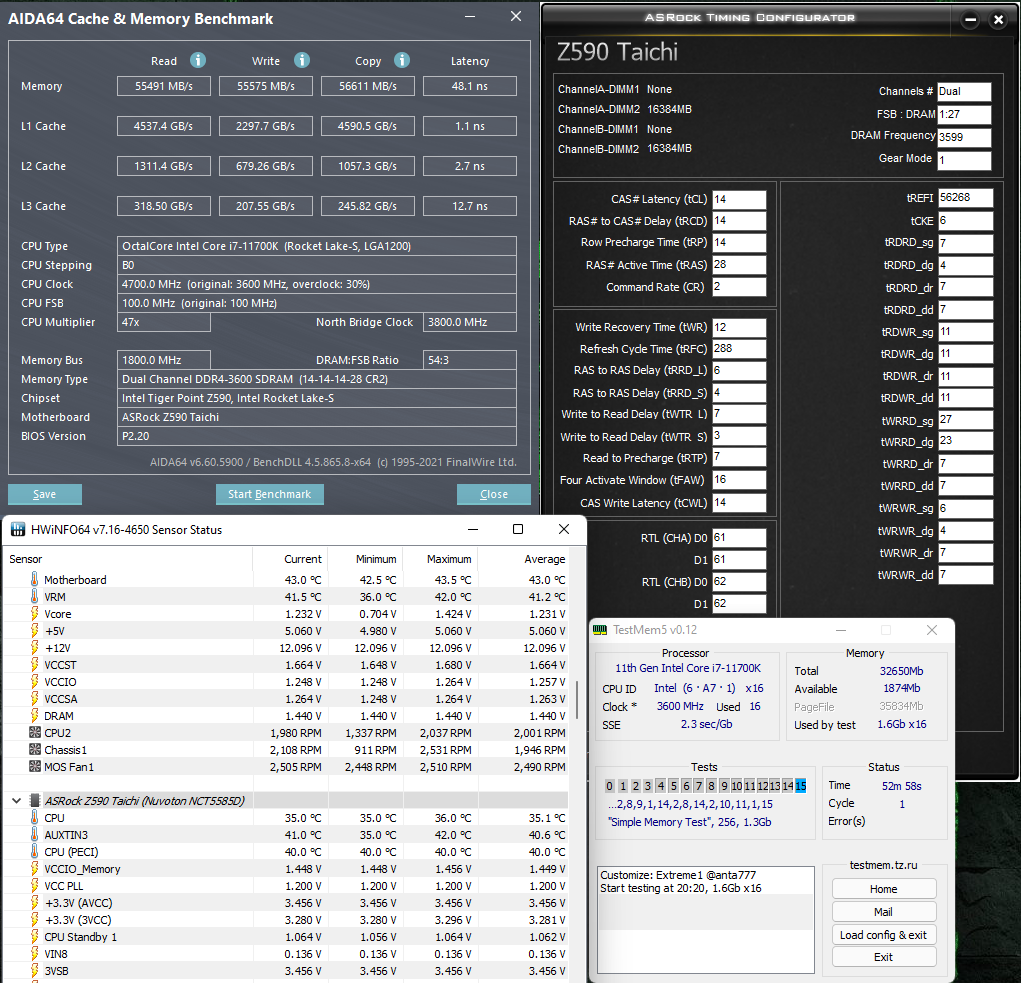Click the VCC PLL voltage icon

[35, 885]
